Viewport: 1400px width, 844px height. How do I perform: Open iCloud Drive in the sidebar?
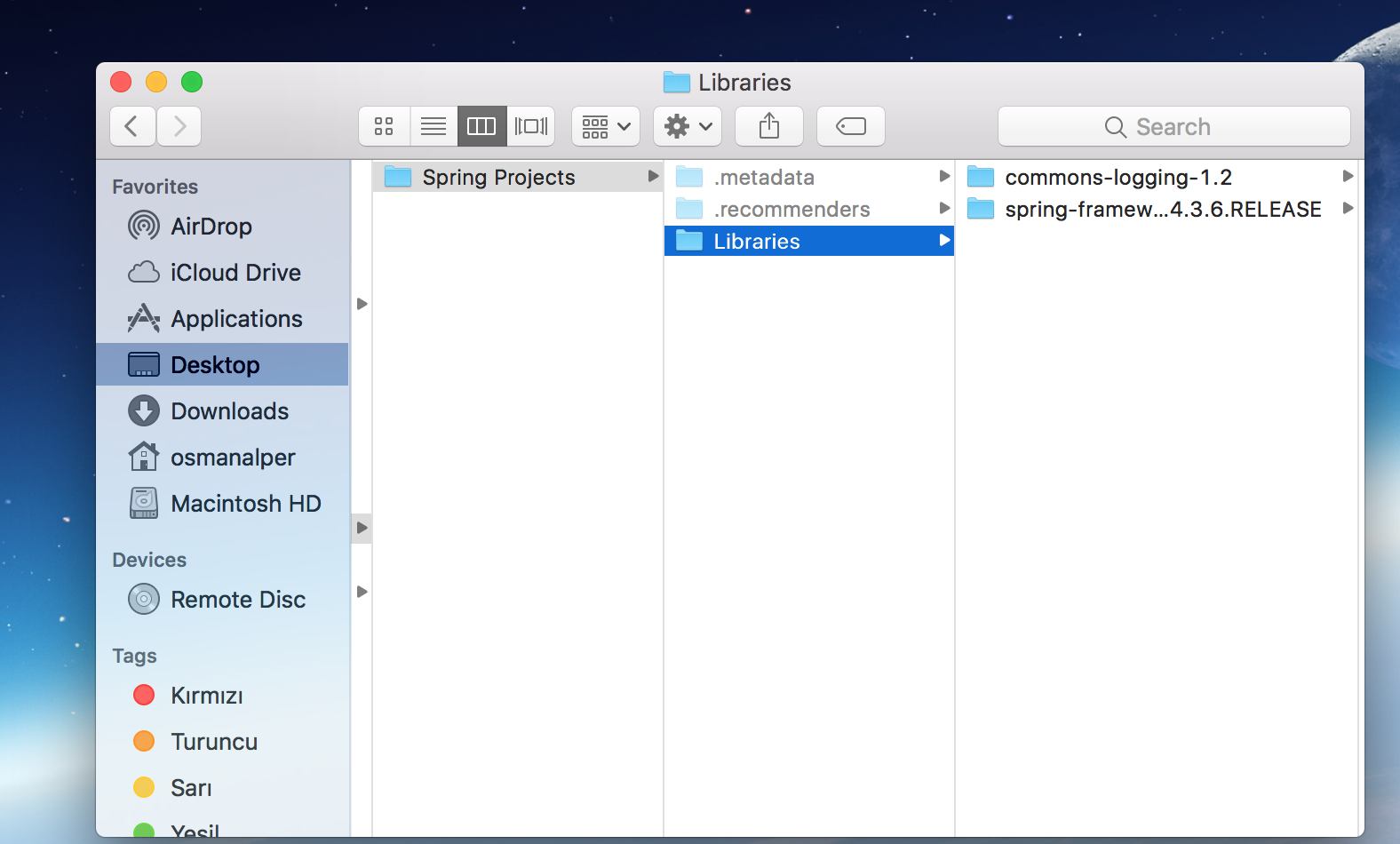[222, 272]
